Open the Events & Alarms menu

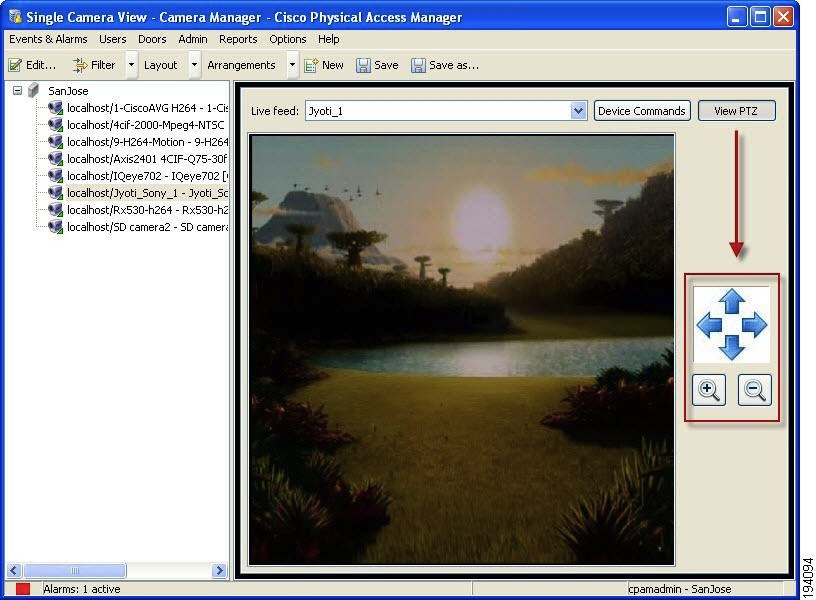point(48,39)
